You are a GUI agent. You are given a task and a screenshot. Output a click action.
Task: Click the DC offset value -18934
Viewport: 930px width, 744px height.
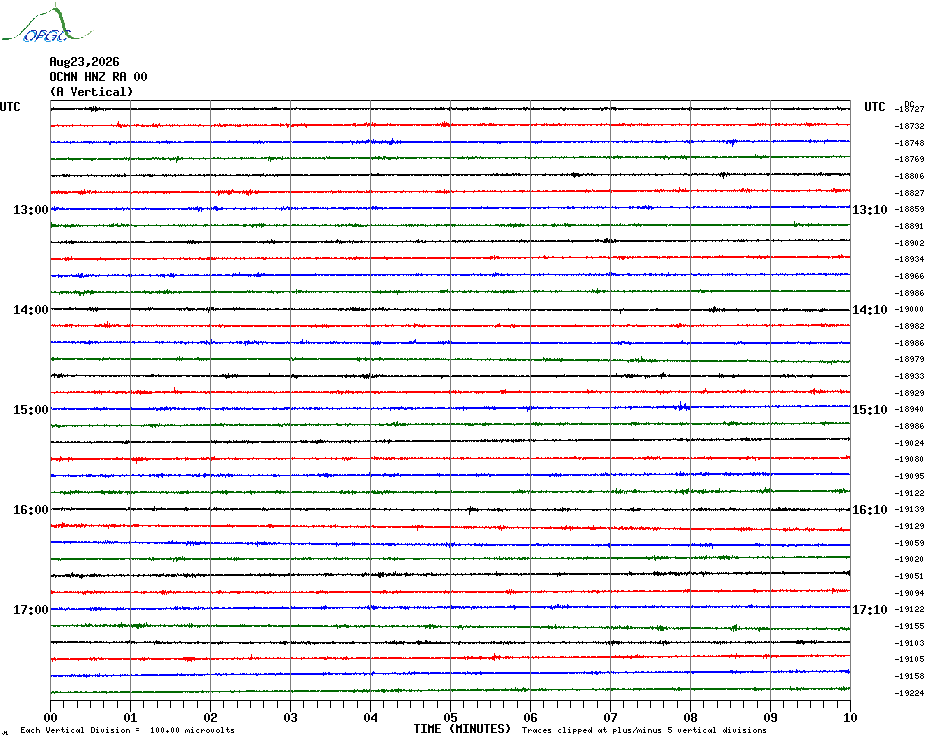click(909, 259)
